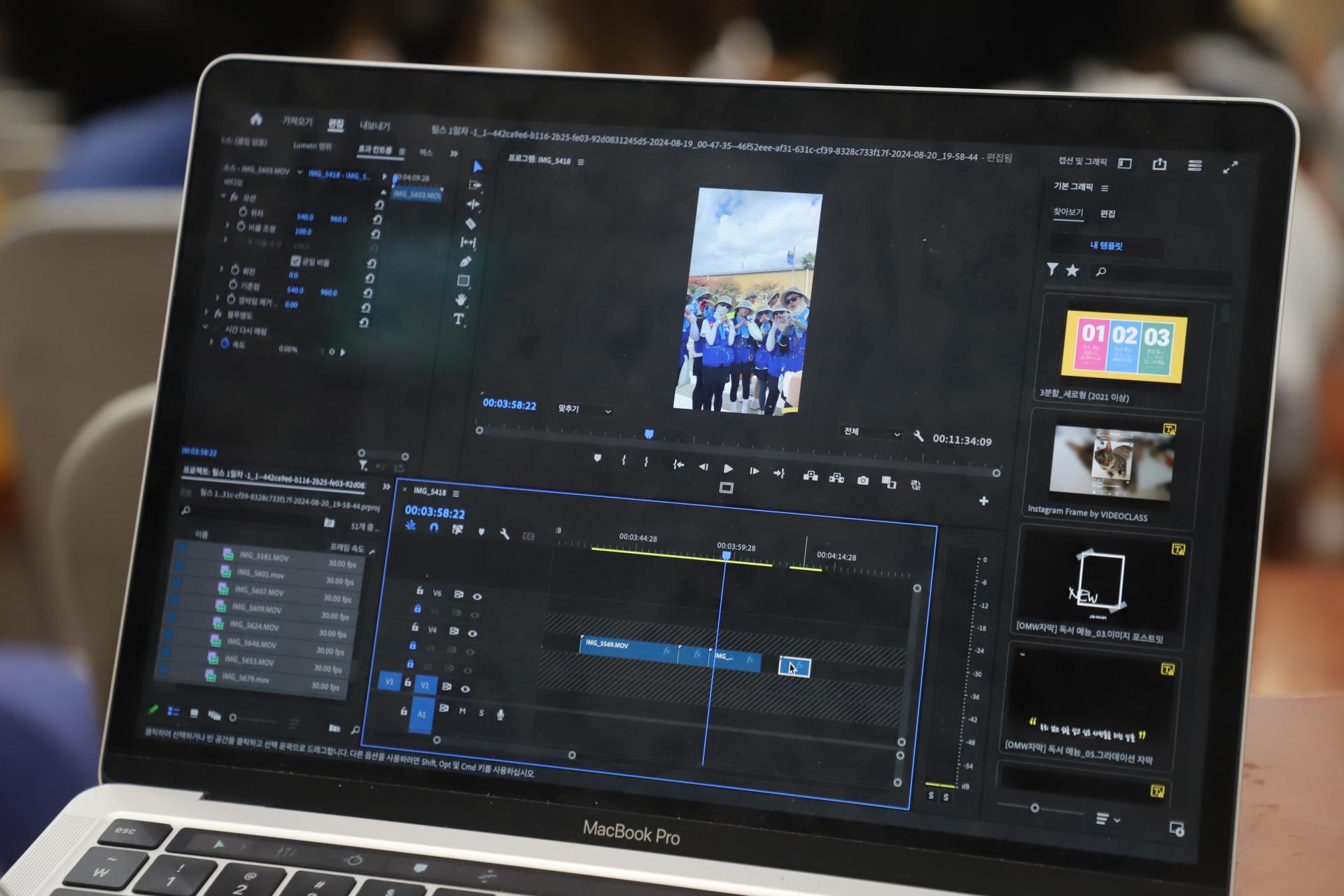Toggle nest-as-sequence insert button
This screenshot has height=896, width=1344.
coord(411,525)
